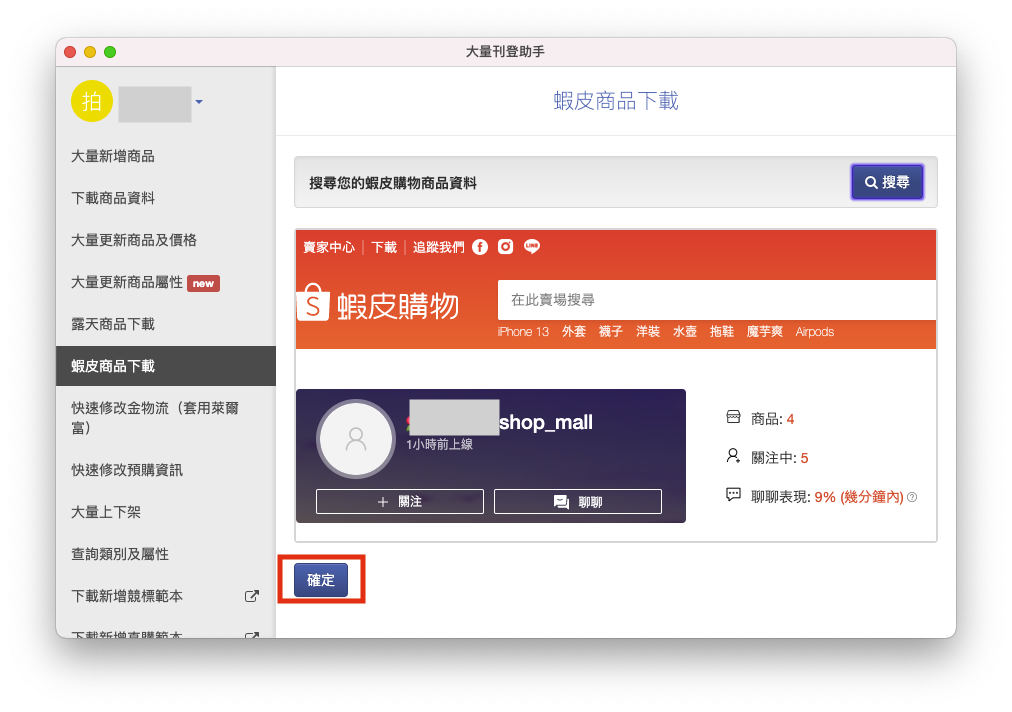Click the LINE icon in Shopee header
The width and height of the screenshot is (1012, 712).
point(532,247)
